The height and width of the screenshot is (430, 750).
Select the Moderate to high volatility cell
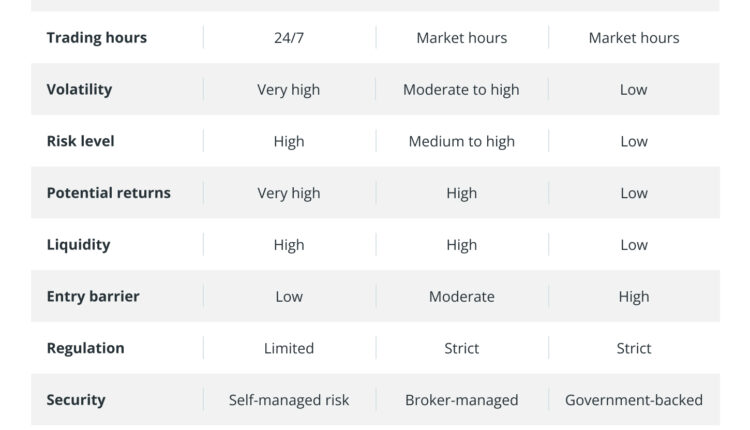(461, 90)
